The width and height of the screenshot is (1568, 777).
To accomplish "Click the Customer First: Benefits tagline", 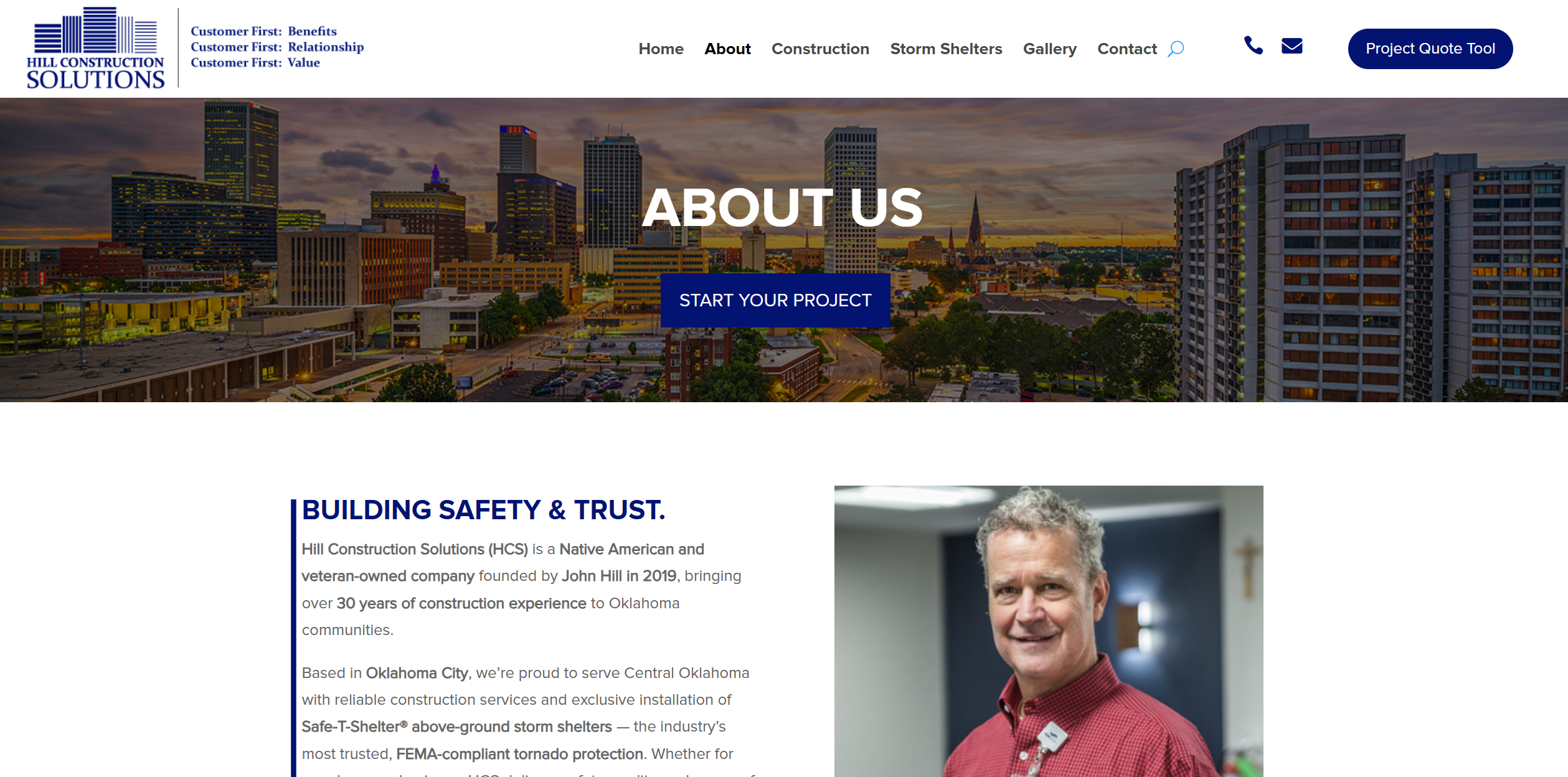I will pos(263,31).
